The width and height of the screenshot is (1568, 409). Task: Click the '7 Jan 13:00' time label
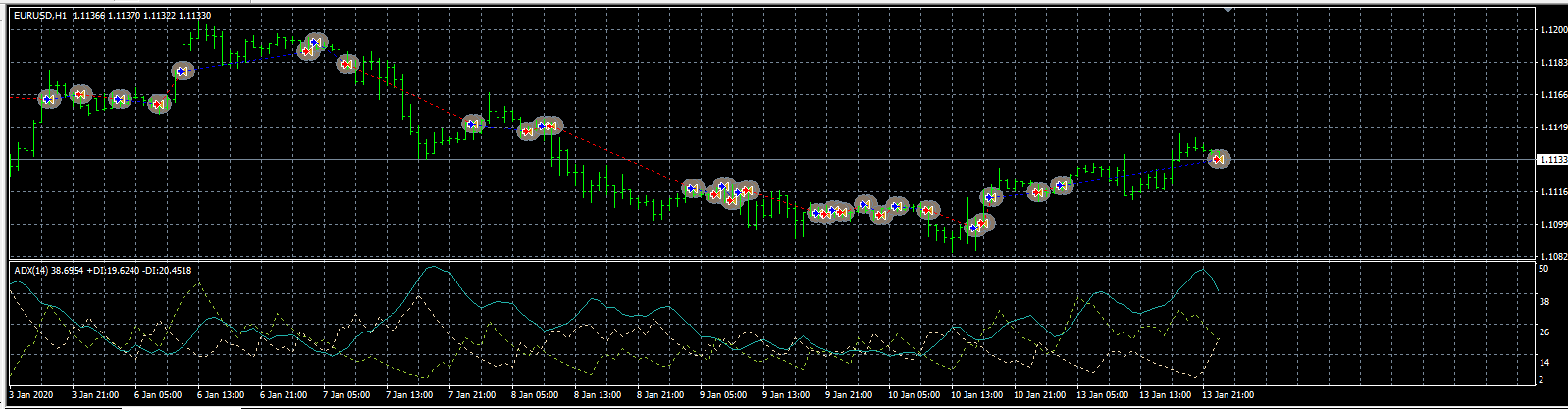click(409, 395)
